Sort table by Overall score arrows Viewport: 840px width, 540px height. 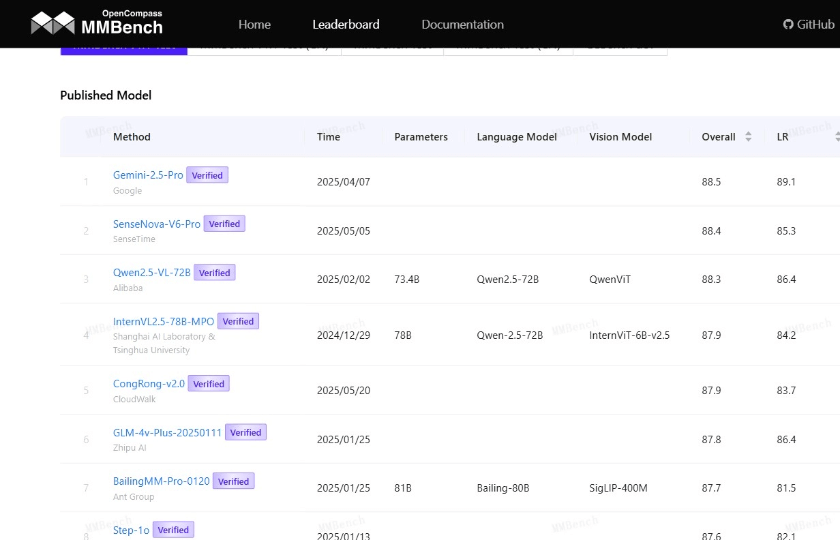tap(748, 137)
